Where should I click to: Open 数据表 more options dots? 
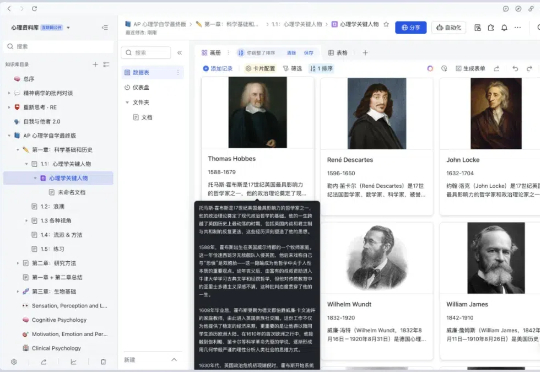(178, 72)
